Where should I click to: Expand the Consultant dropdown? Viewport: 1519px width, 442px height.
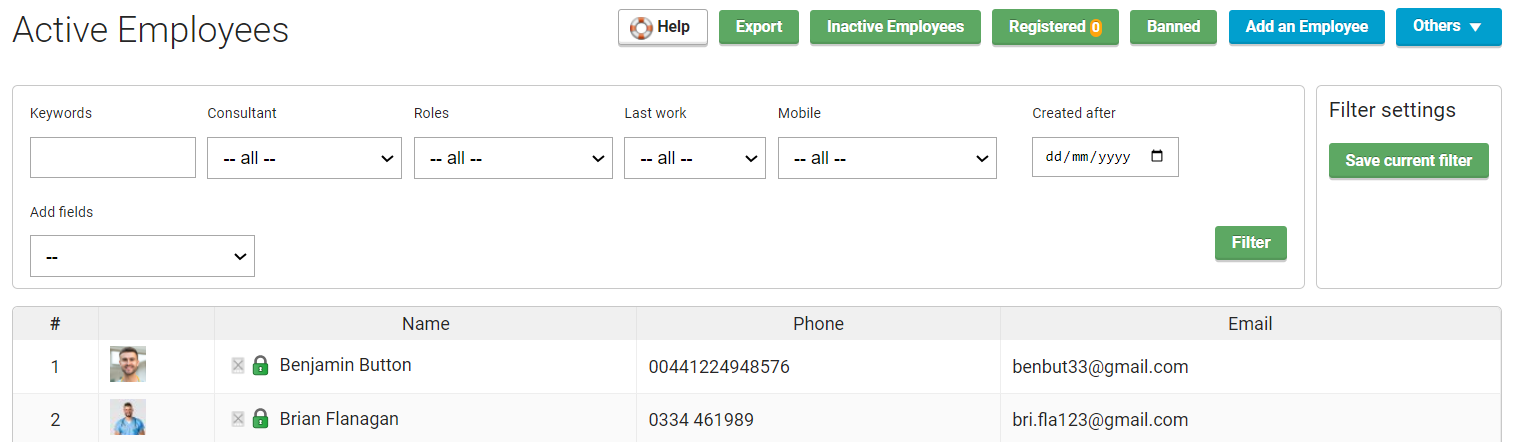pos(304,158)
